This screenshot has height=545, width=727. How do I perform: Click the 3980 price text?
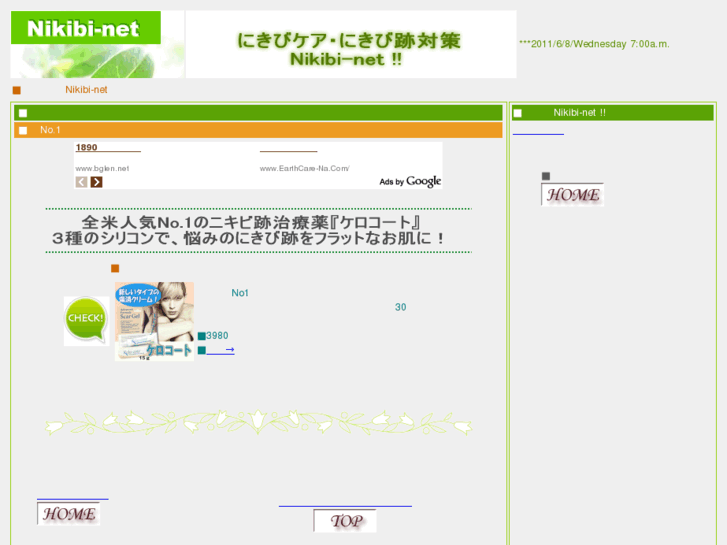tap(217, 336)
